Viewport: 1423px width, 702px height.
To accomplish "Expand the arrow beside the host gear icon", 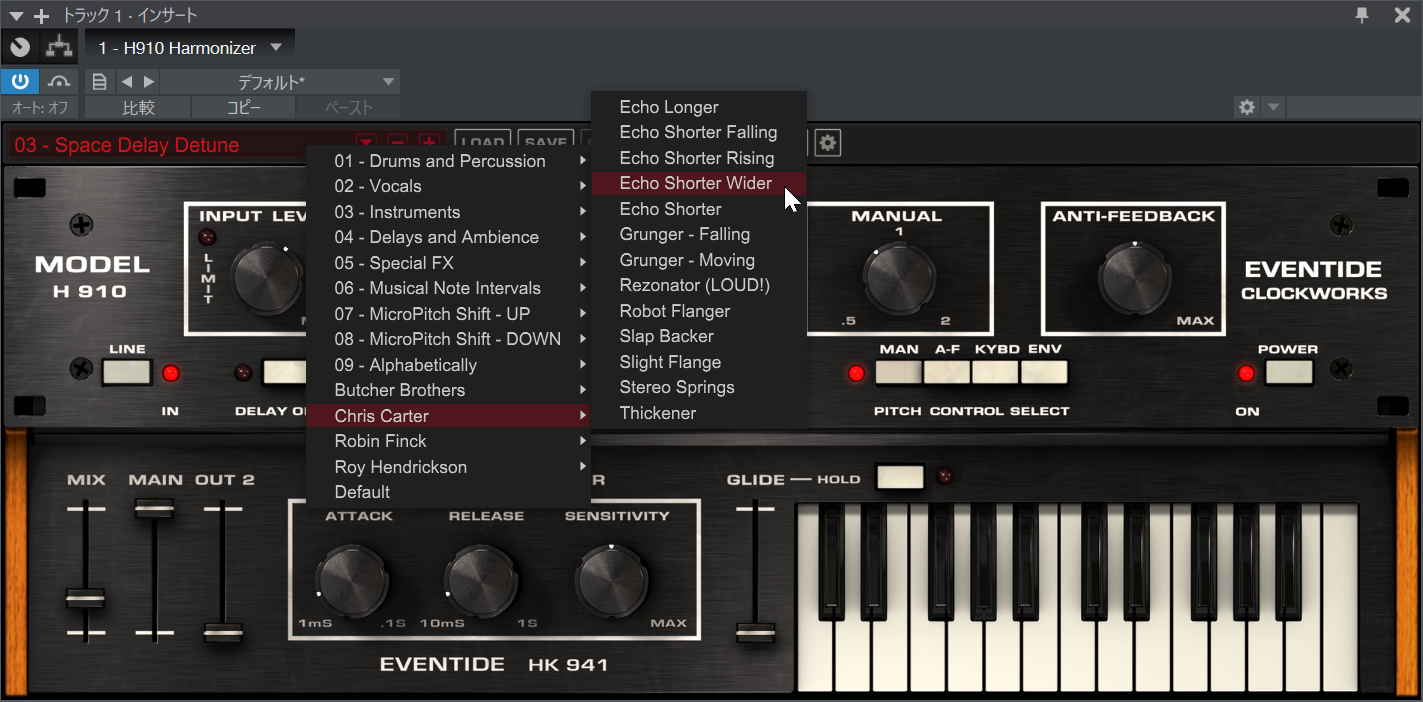I will point(1272,107).
